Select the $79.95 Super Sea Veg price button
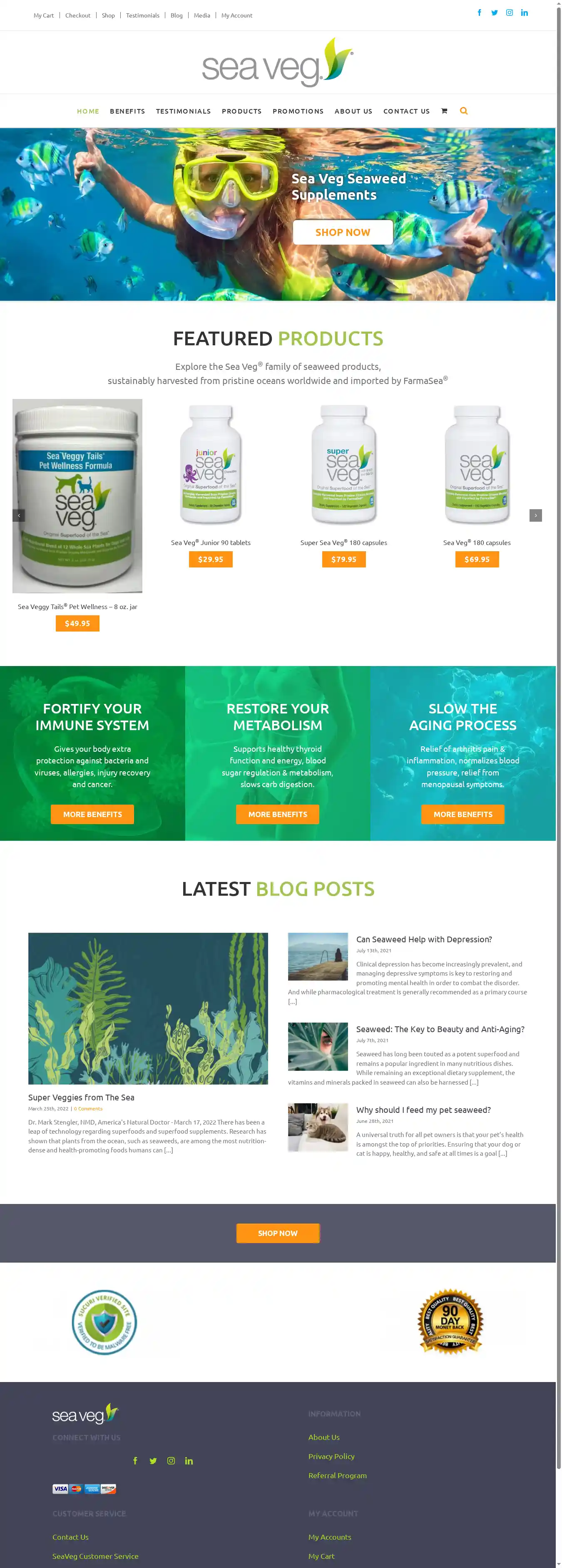The height and width of the screenshot is (1568, 562). [344, 560]
